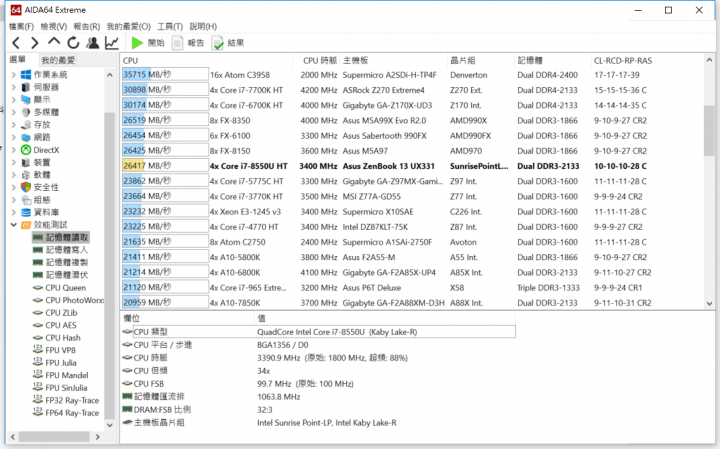
Task: Select FPU VP8 benchmark
Action: coord(54,350)
